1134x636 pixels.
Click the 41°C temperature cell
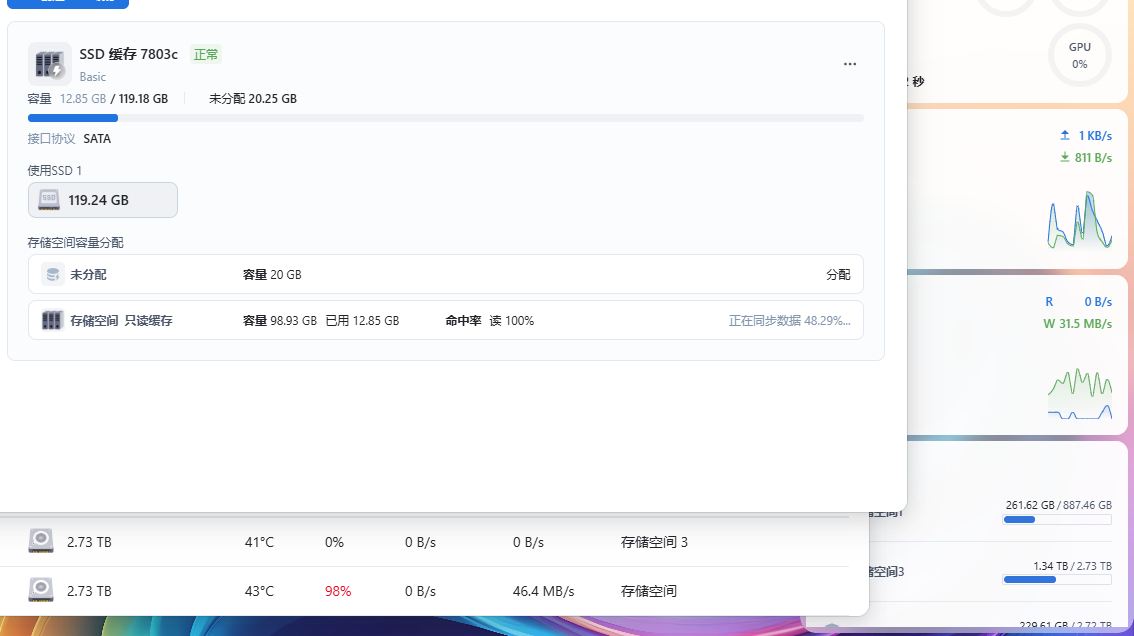(x=259, y=542)
